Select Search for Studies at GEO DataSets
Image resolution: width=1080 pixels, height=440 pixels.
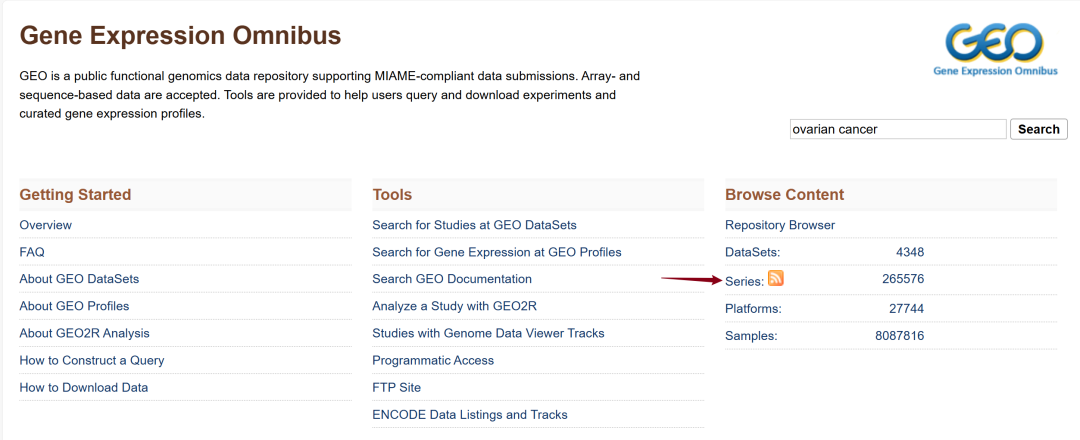[474, 225]
